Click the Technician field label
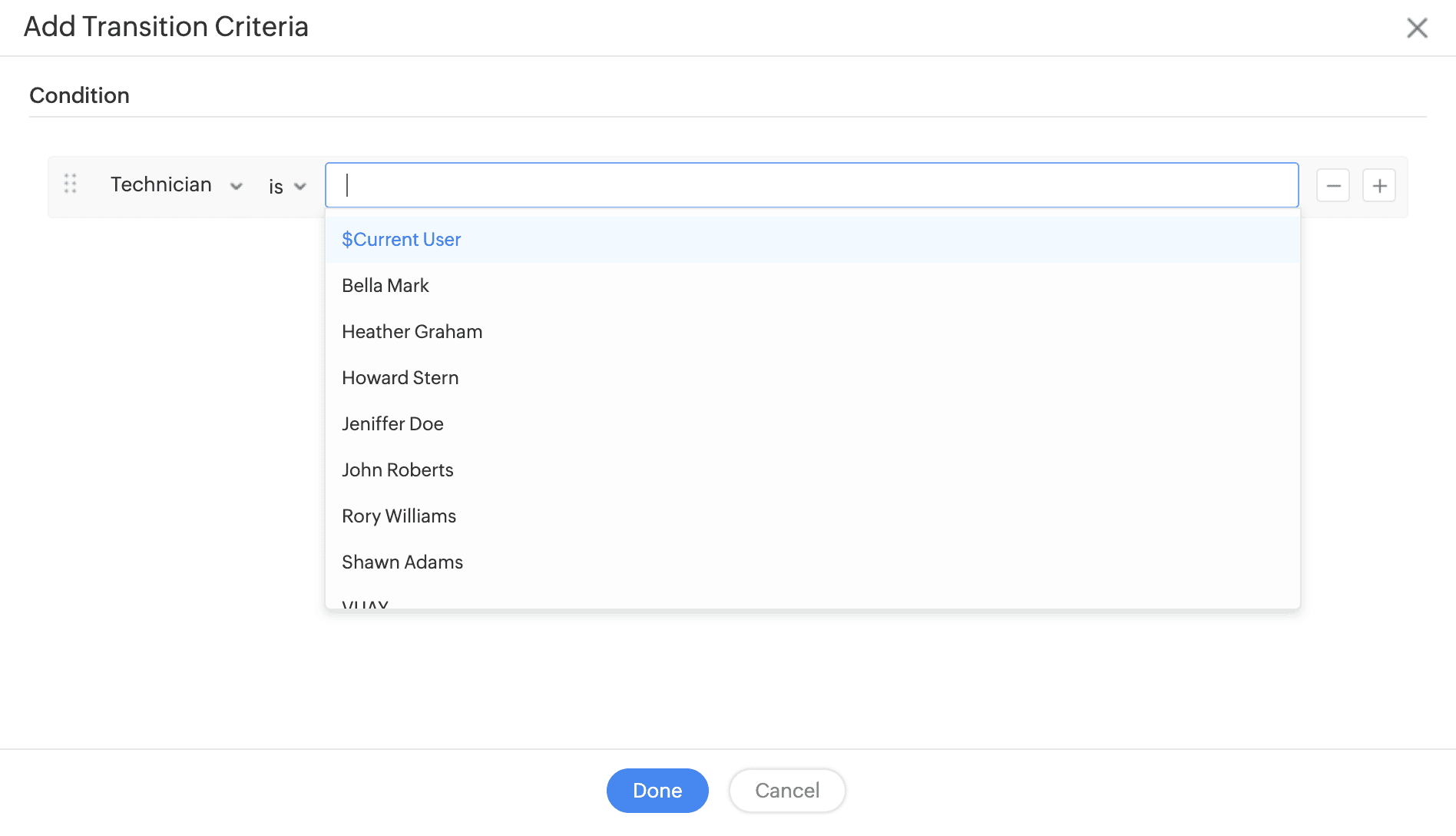Viewport: 1456px width, 836px height. pyautogui.click(x=161, y=184)
